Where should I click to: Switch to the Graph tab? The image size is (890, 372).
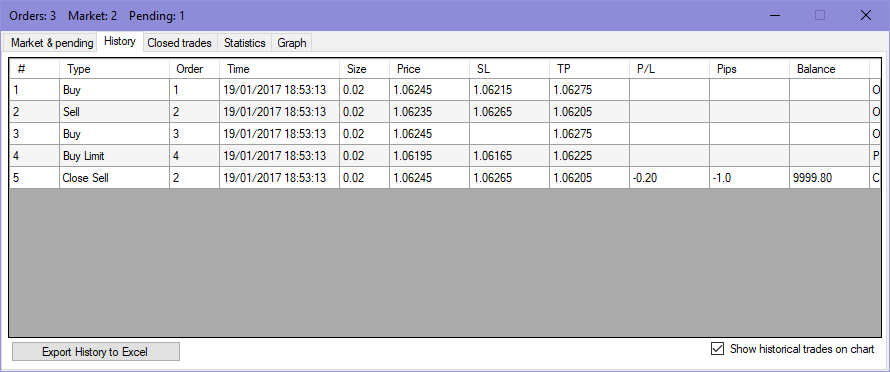click(x=292, y=43)
